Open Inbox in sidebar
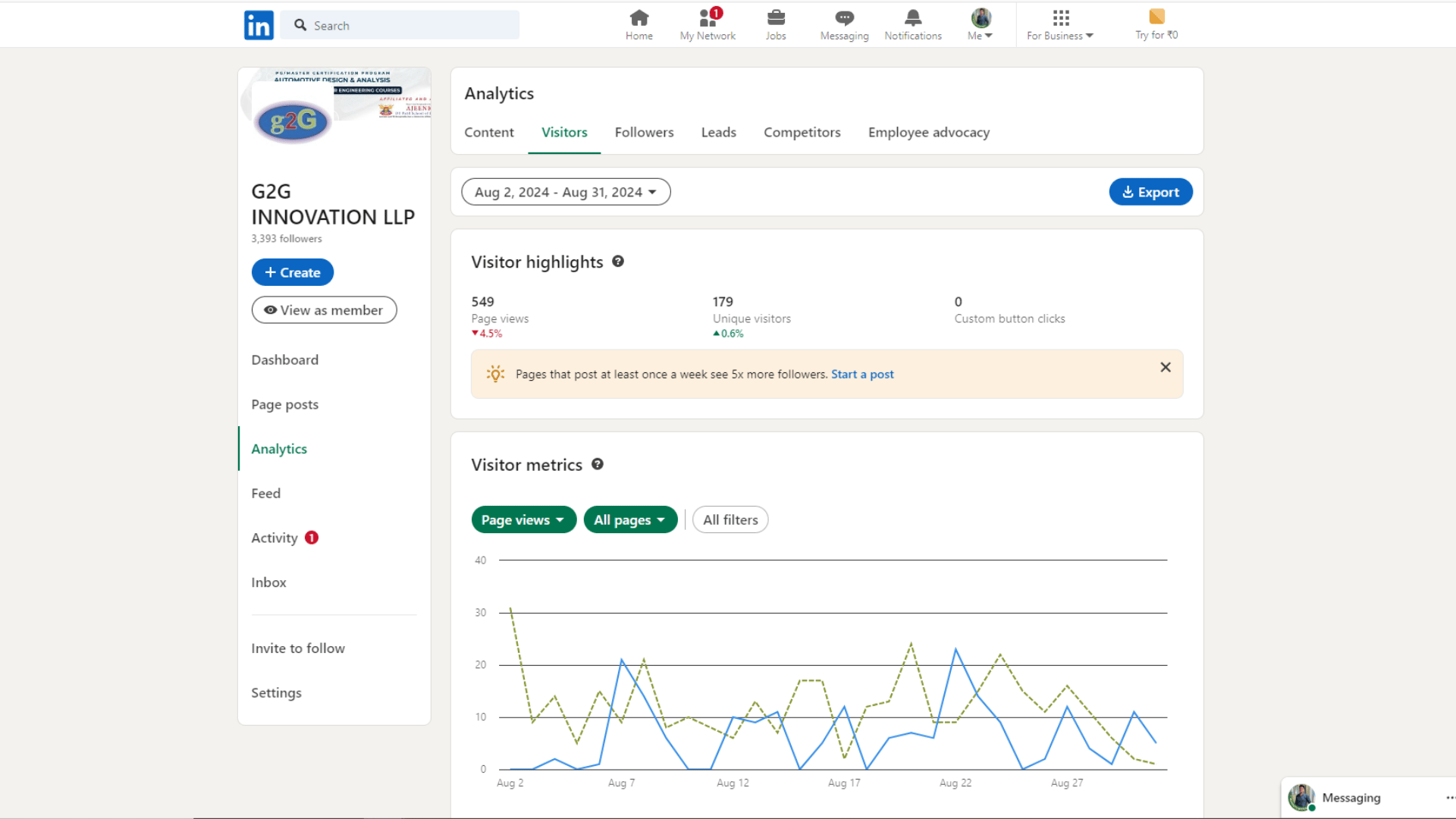The height and width of the screenshot is (819, 1456). 269,582
